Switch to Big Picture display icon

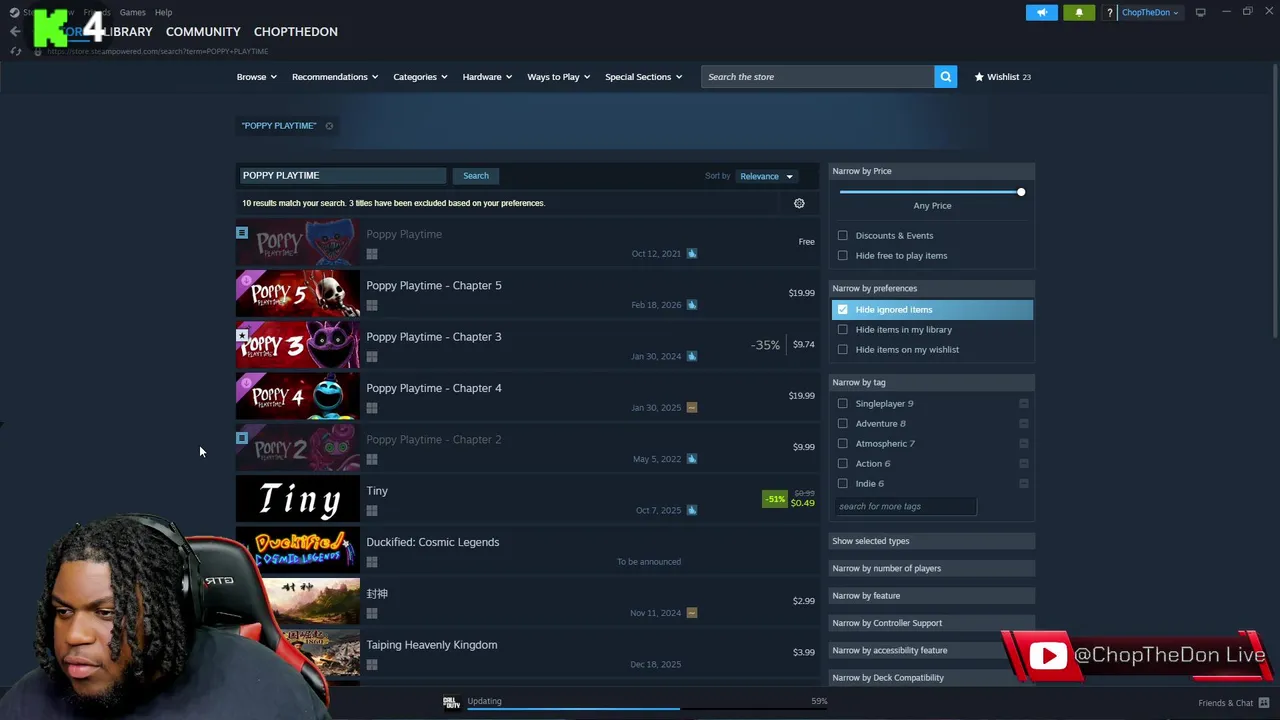pyautogui.click(x=1200, y=12)
